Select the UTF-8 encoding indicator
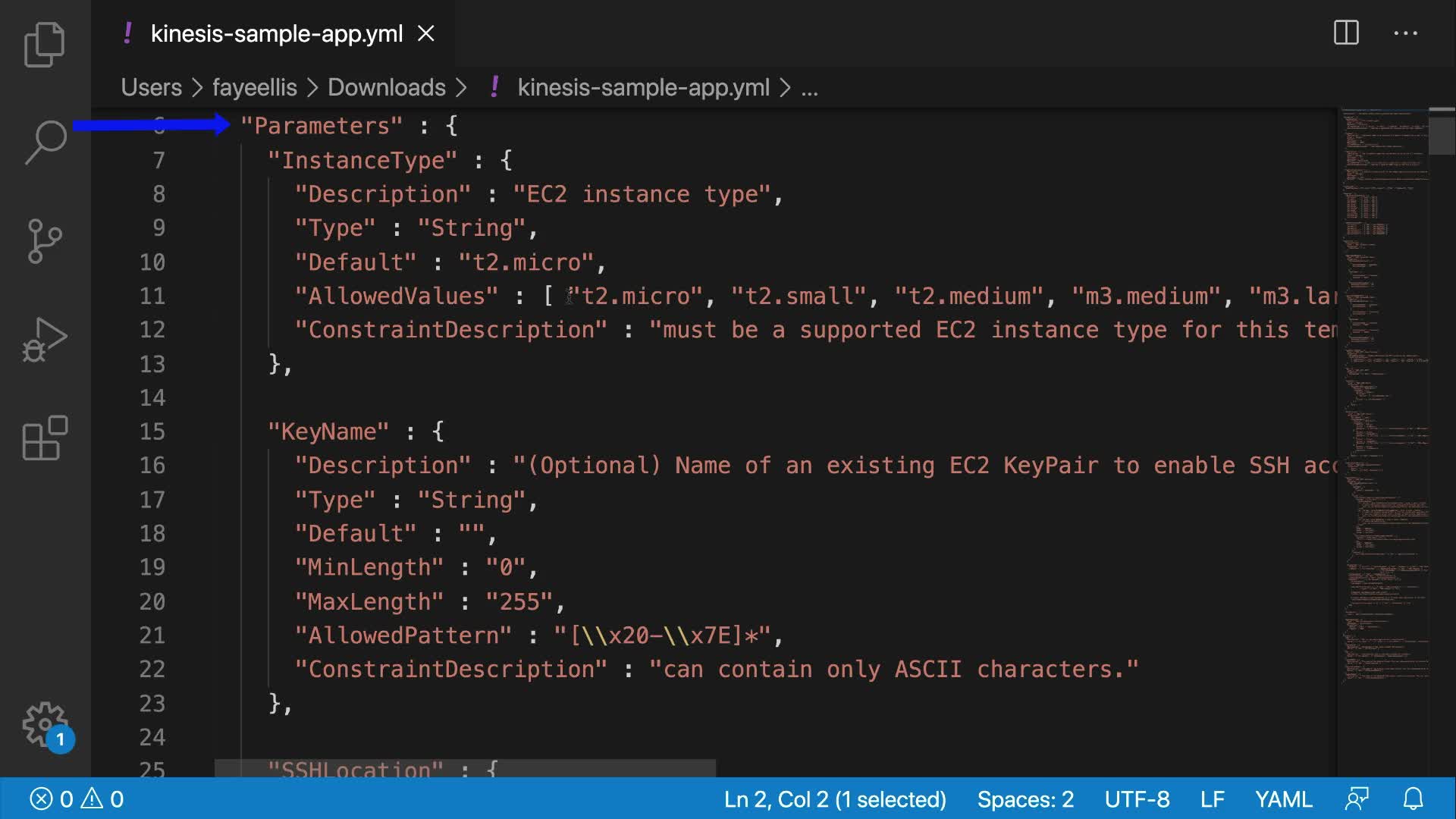Screen dimensions: 1456x819 1137,799
